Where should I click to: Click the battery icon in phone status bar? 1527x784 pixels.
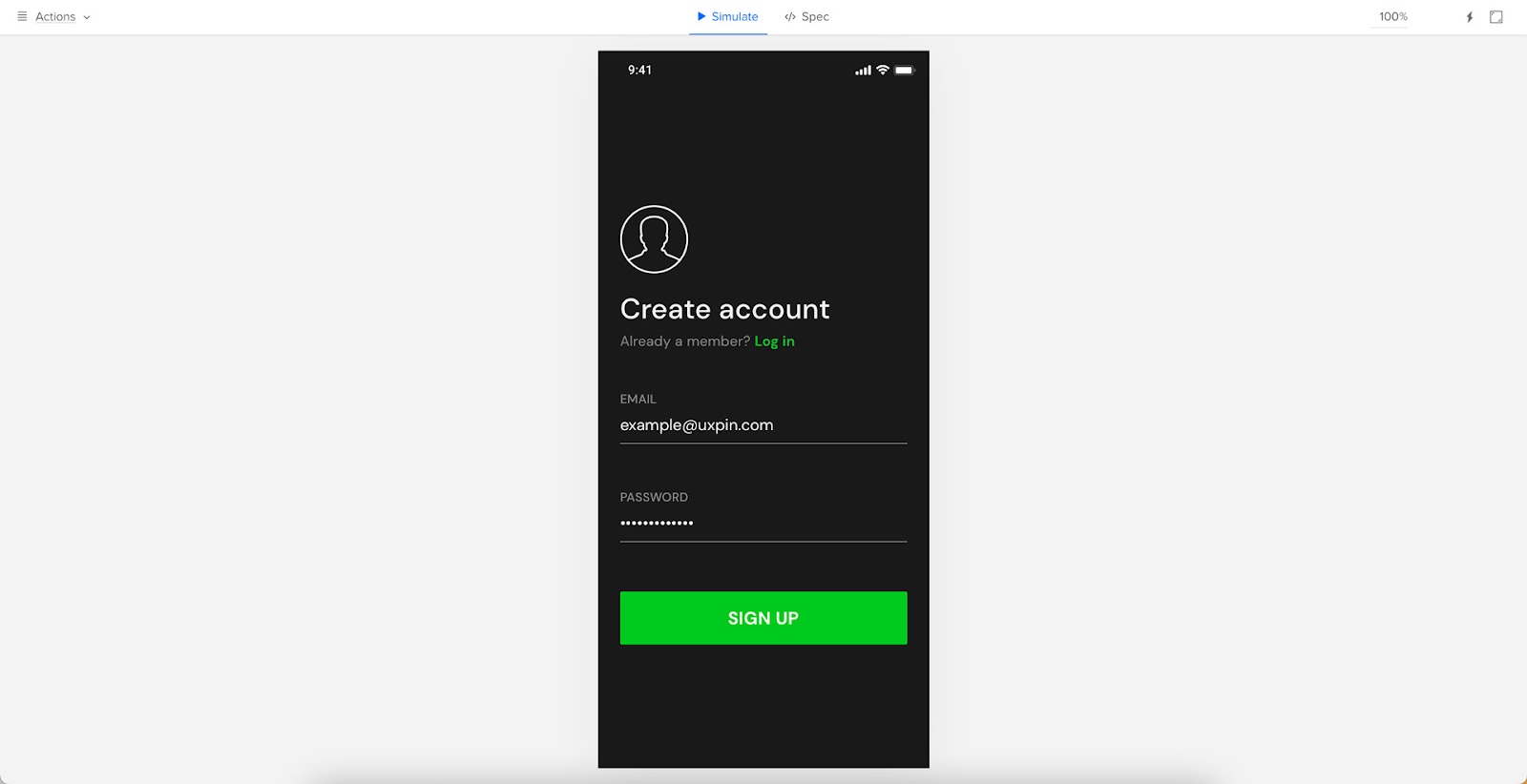(x=905, y=70)
